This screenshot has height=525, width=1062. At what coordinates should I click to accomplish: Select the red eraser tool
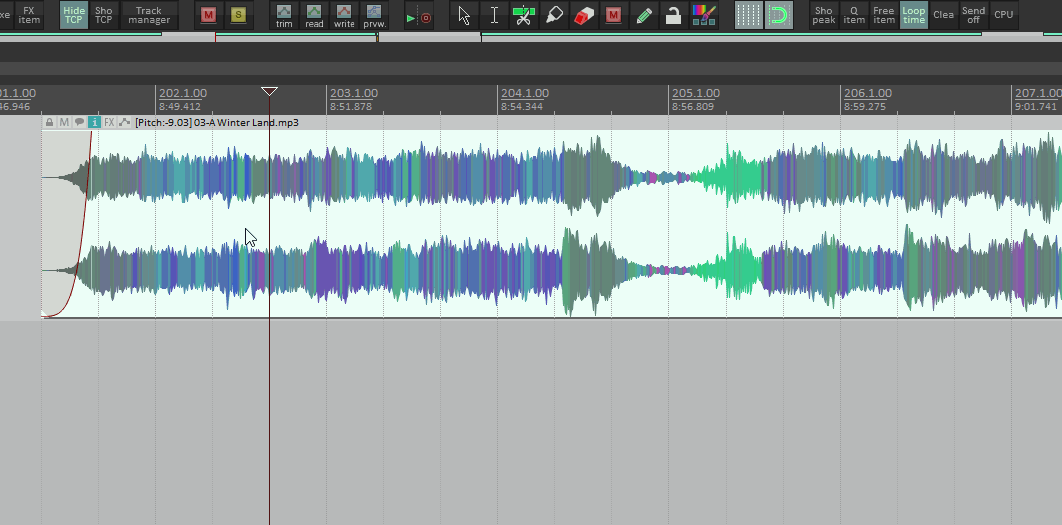click(x=584, y=15)
